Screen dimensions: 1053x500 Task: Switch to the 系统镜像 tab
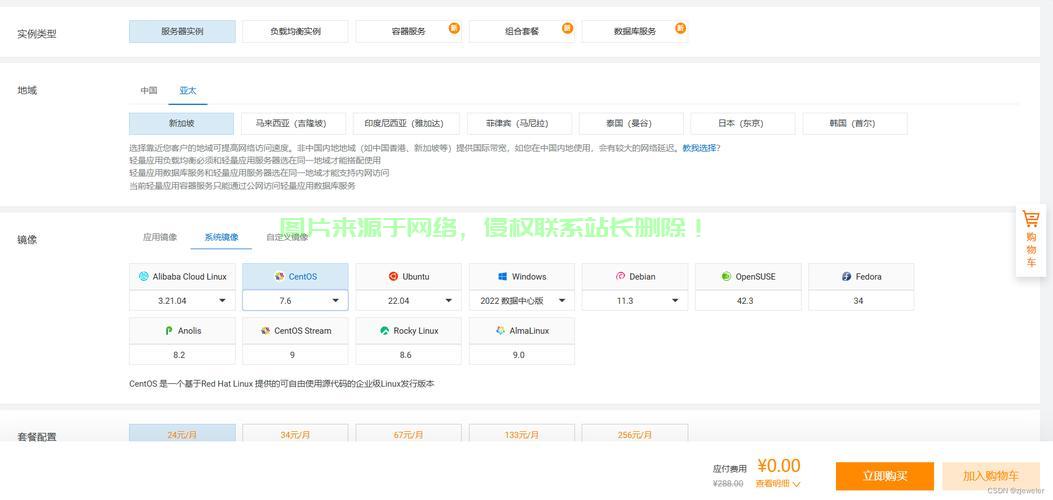click(222, 237)
